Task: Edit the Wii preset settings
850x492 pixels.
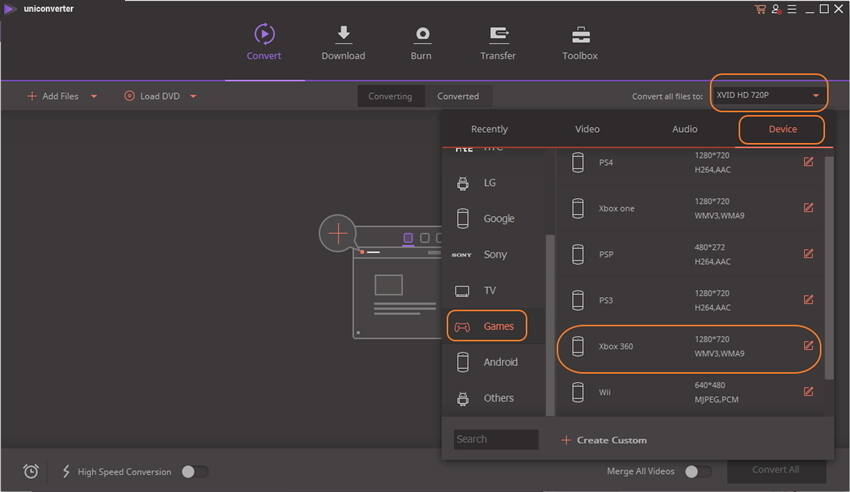Action: tap(808, 392)
